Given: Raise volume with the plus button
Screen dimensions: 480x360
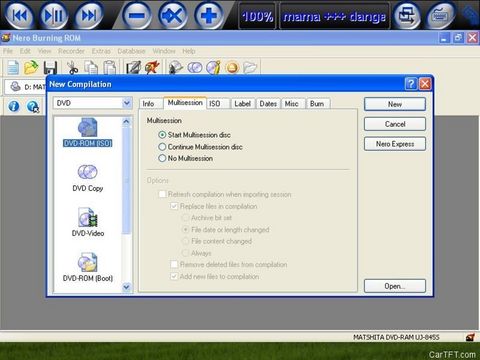Looking at the screenshot, I should [x=208, y=15].
